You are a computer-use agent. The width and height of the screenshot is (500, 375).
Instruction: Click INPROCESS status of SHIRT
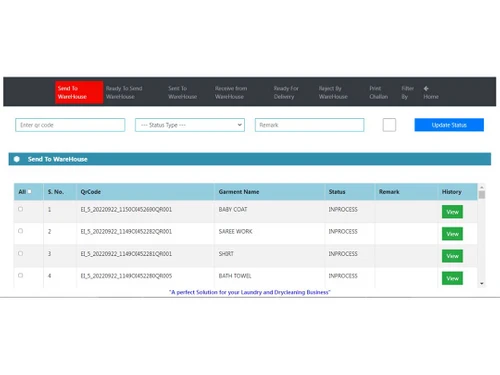tap(343, 254)
